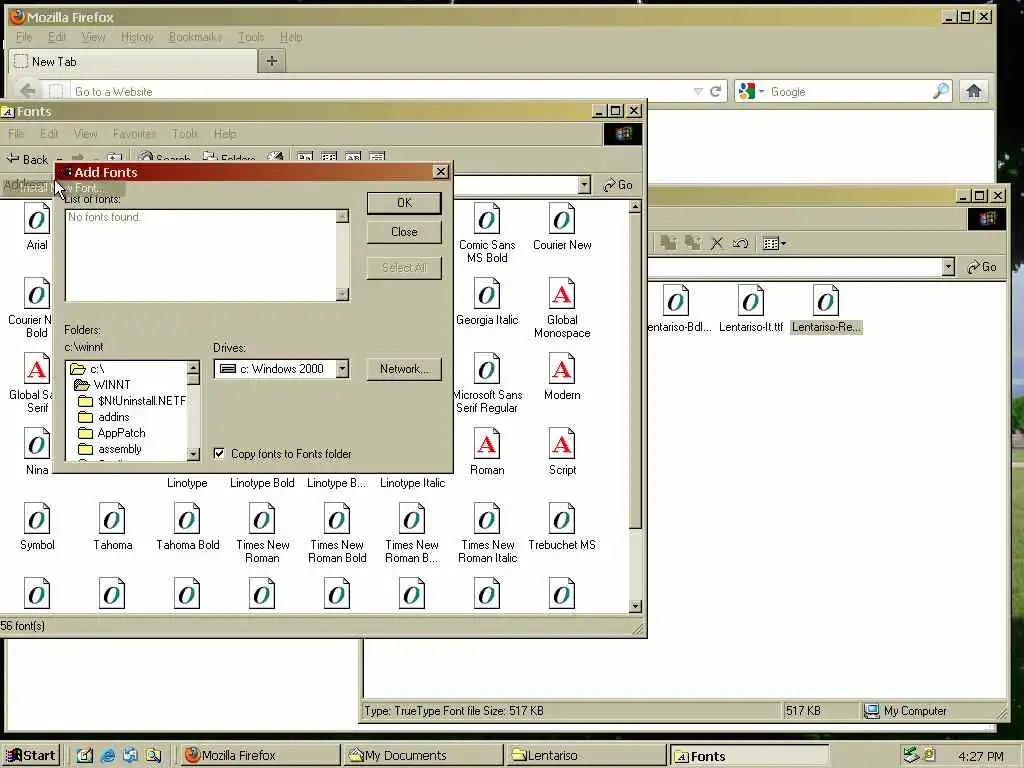The image size is (1024, 768).
Task: Click Close in the Add Fonts dialog
Action: (x=404, y=232)
